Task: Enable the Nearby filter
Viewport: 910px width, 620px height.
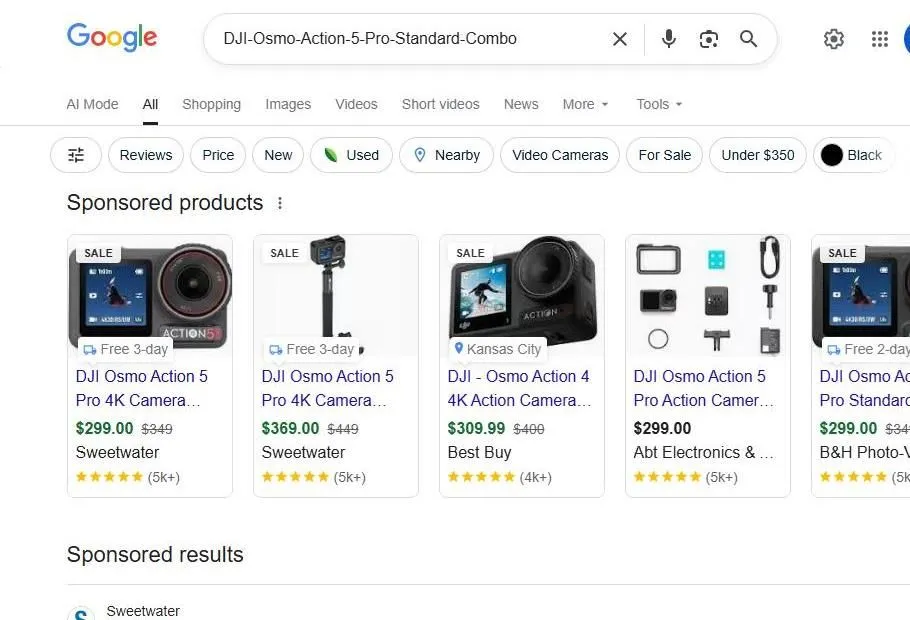Action: [x=446, y=155]
